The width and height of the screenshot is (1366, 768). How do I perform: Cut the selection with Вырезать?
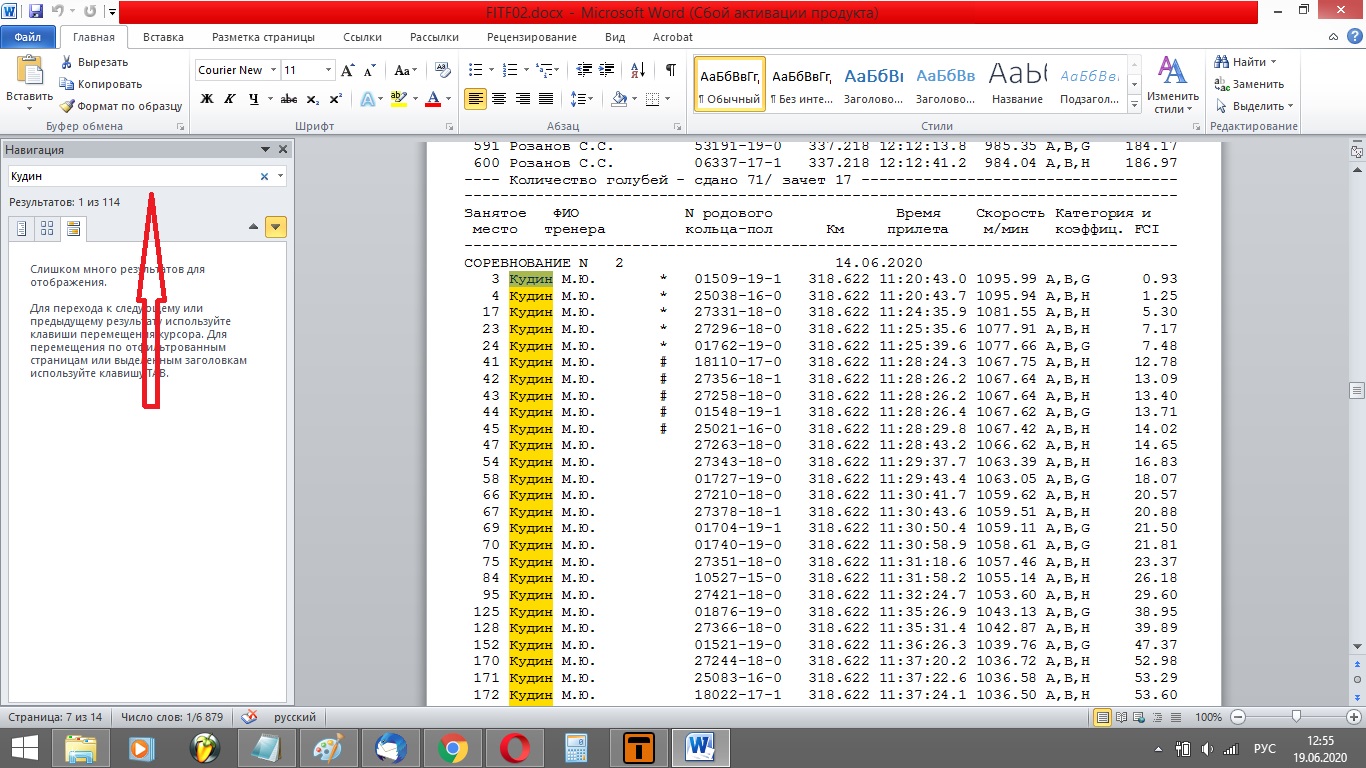(94, 62)
